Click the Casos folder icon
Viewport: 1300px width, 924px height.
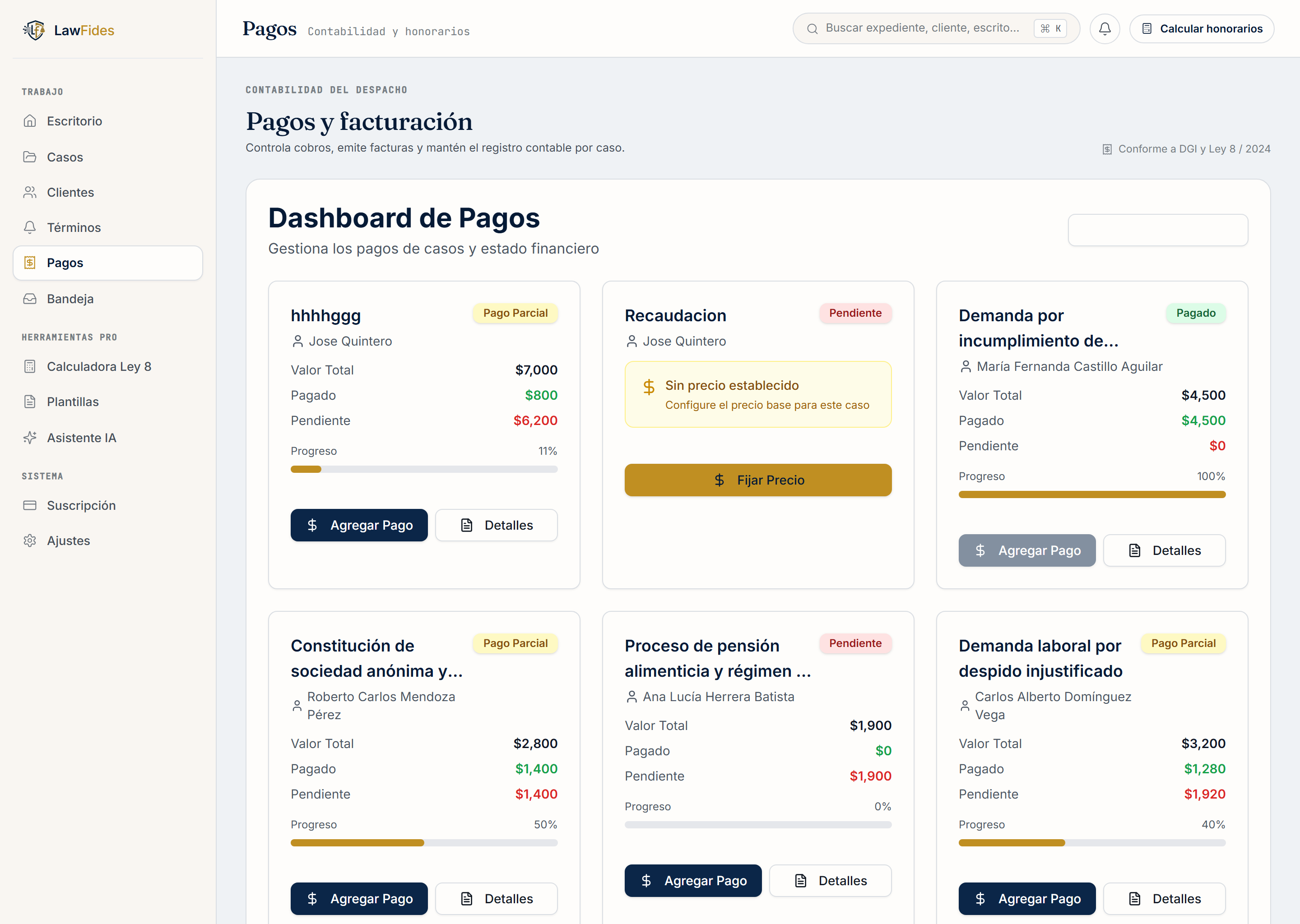pos(30,157)
